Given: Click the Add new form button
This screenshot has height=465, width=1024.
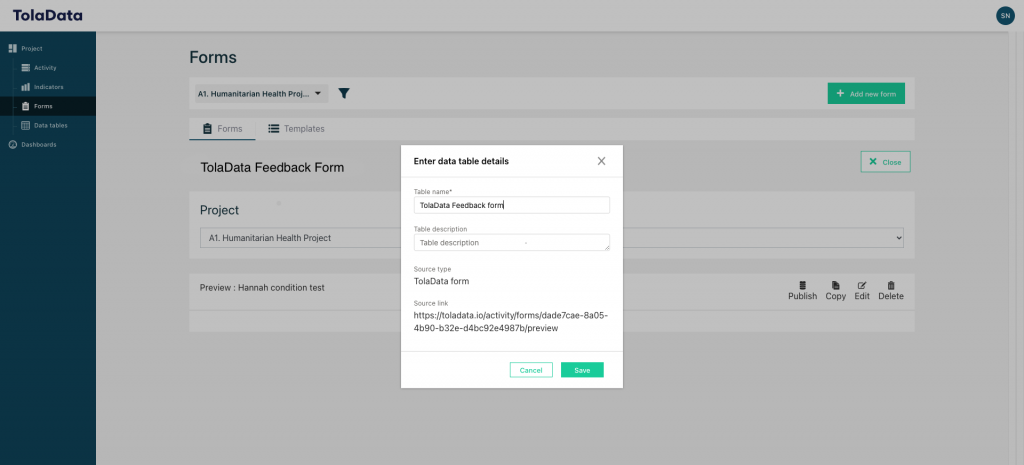Looking at the screenshot, I should tap(866, 93).
